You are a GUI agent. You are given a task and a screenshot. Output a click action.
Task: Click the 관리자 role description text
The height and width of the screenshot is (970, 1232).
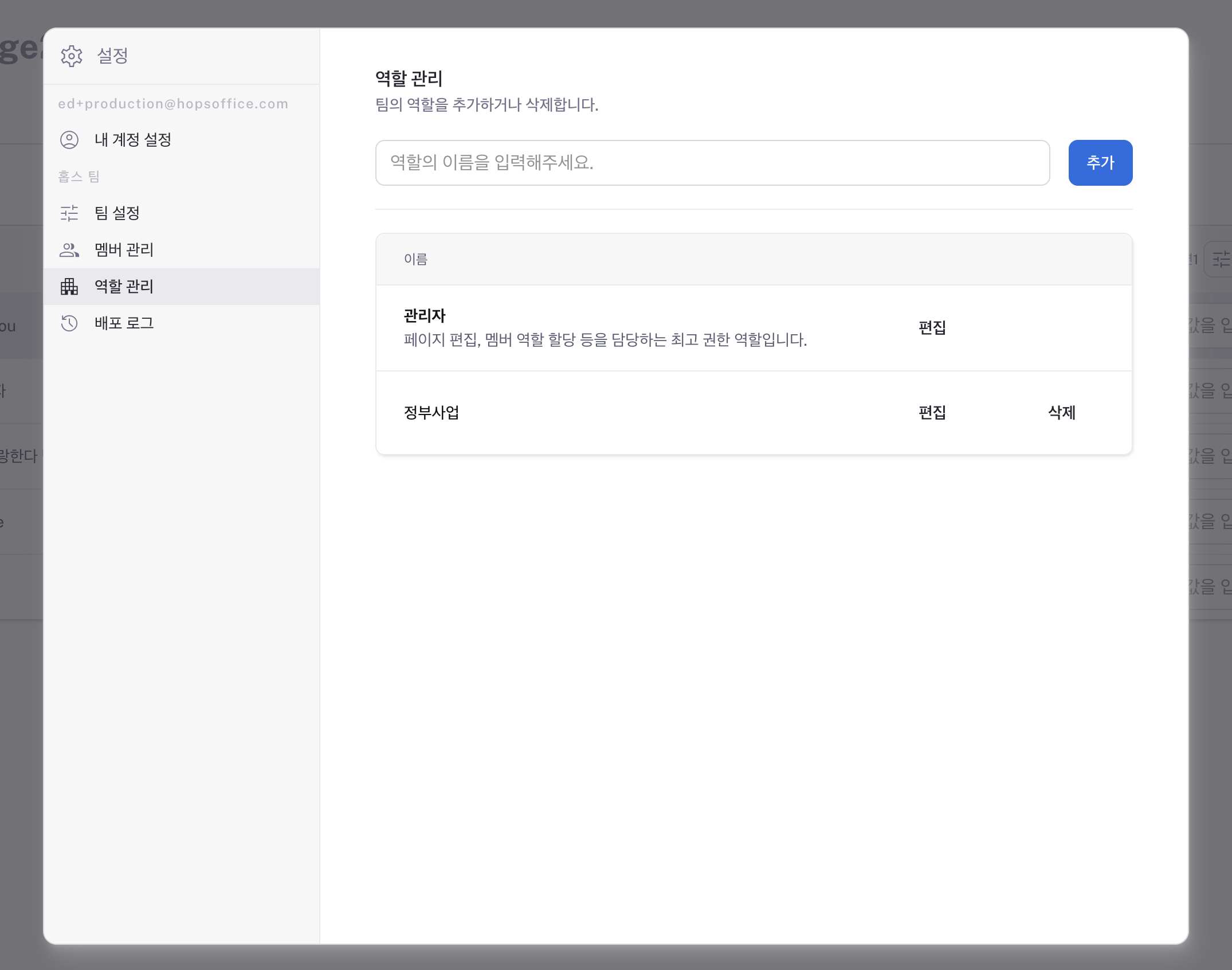605,340
